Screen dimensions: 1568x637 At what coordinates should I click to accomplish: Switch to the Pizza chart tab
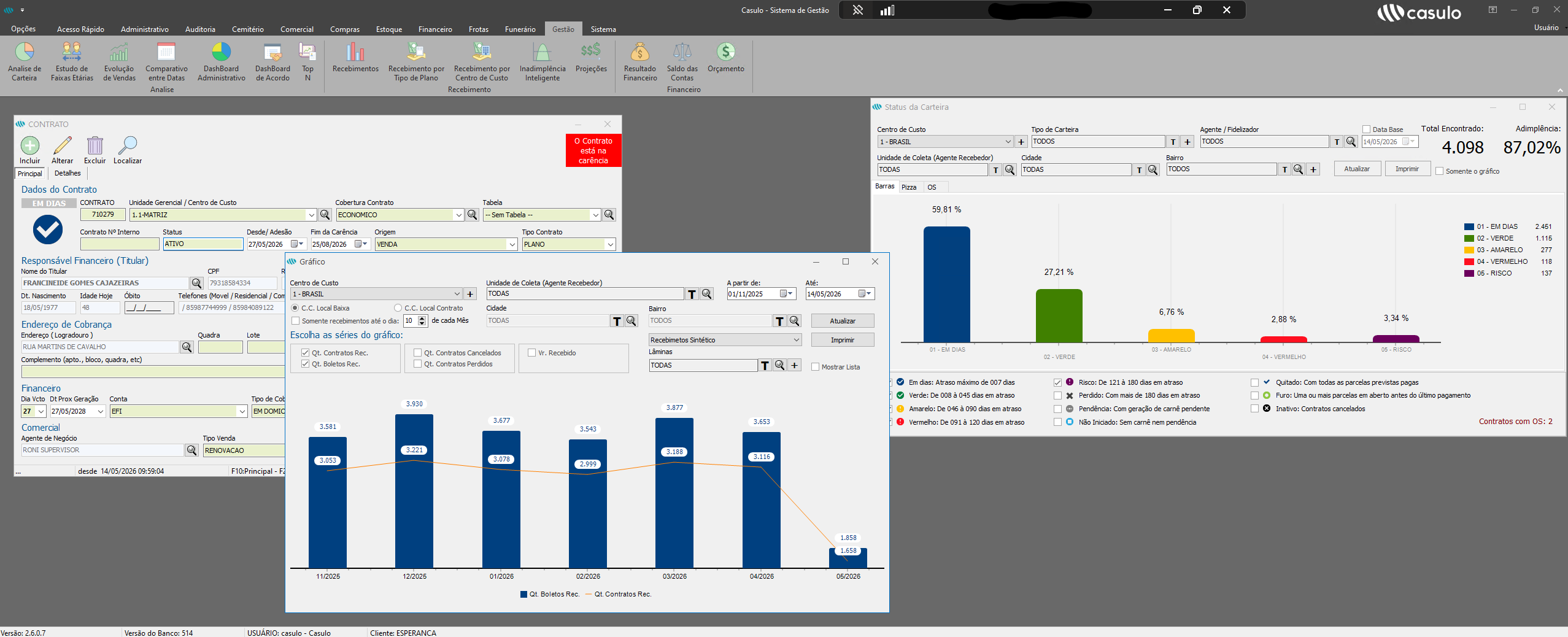coord(909,187)
